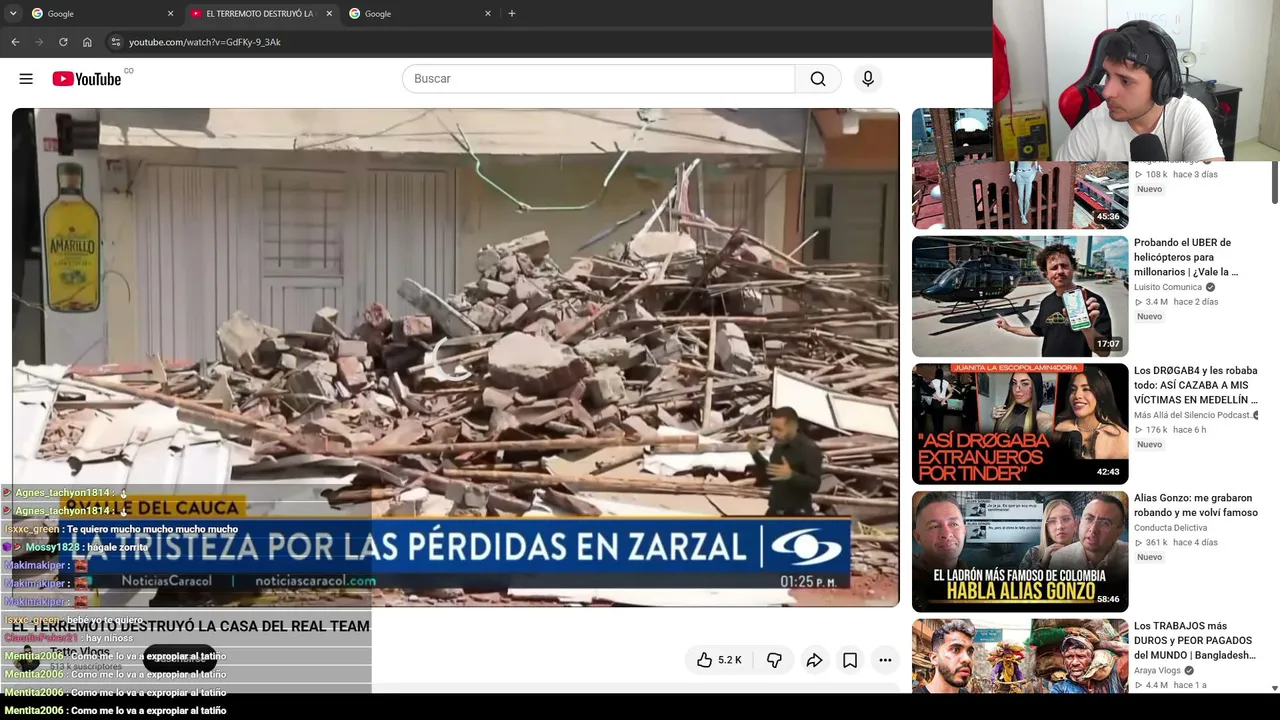The height and width of the screenshot is (720, 1280).
Task: Save the video with the bookmark icon
Action: (850, 660)
